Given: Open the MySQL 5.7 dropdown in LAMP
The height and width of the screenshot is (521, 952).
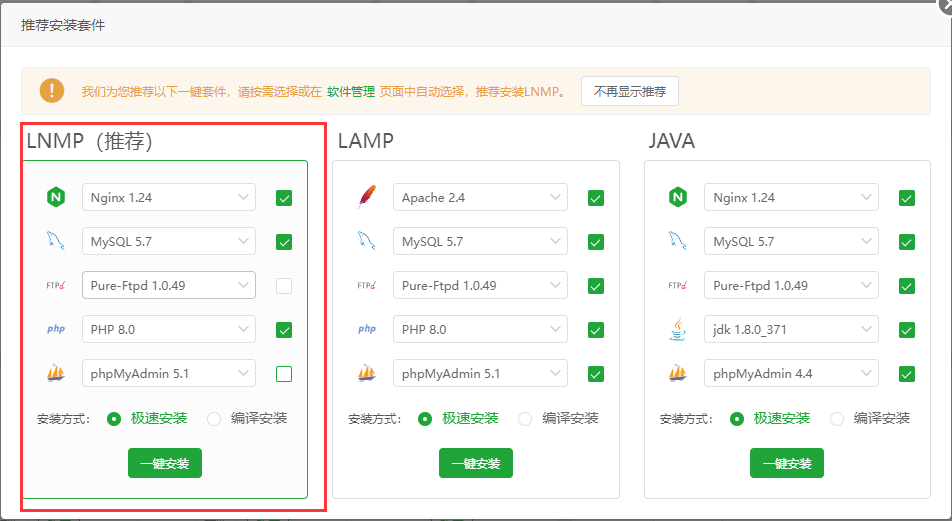Looking at the screenshot, I should pyautogui.click(x=480, y=241).
